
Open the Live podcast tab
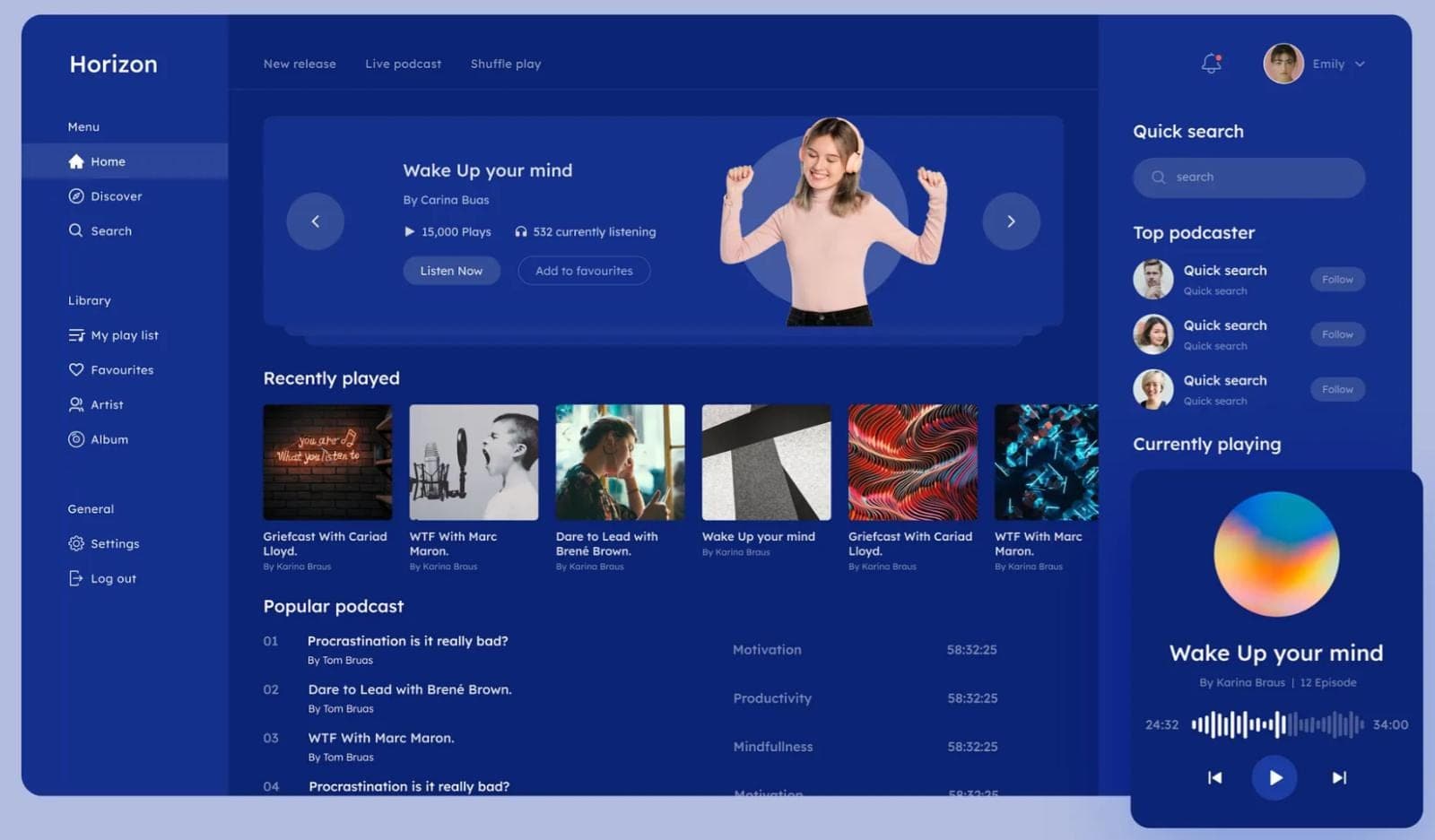coord(404,64)
